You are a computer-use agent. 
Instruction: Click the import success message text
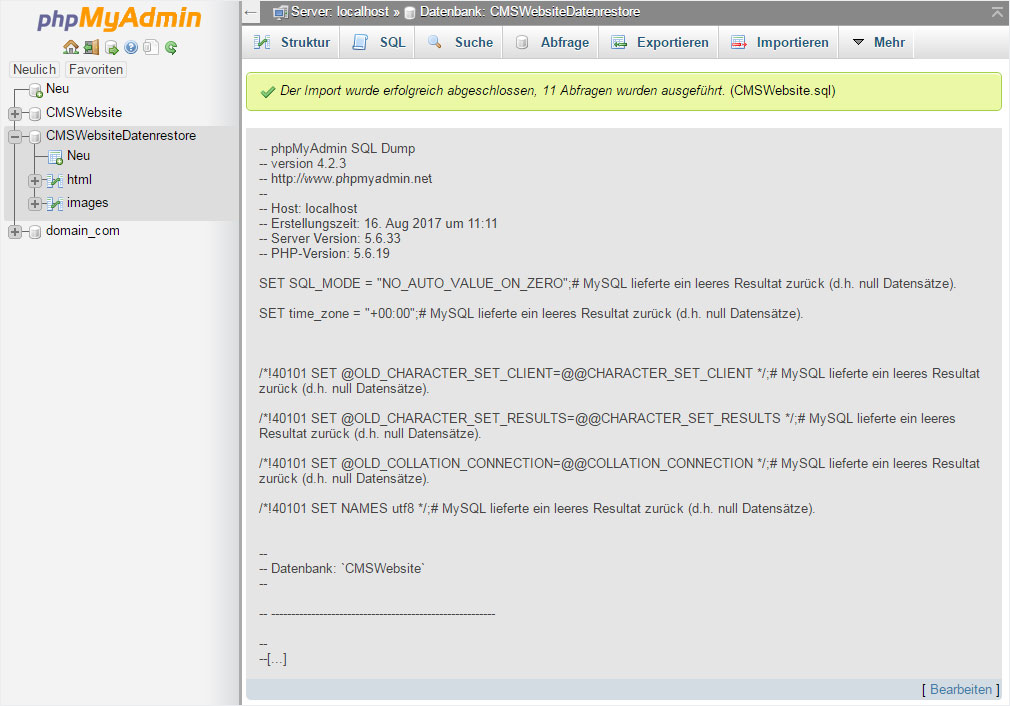point(558,91)
